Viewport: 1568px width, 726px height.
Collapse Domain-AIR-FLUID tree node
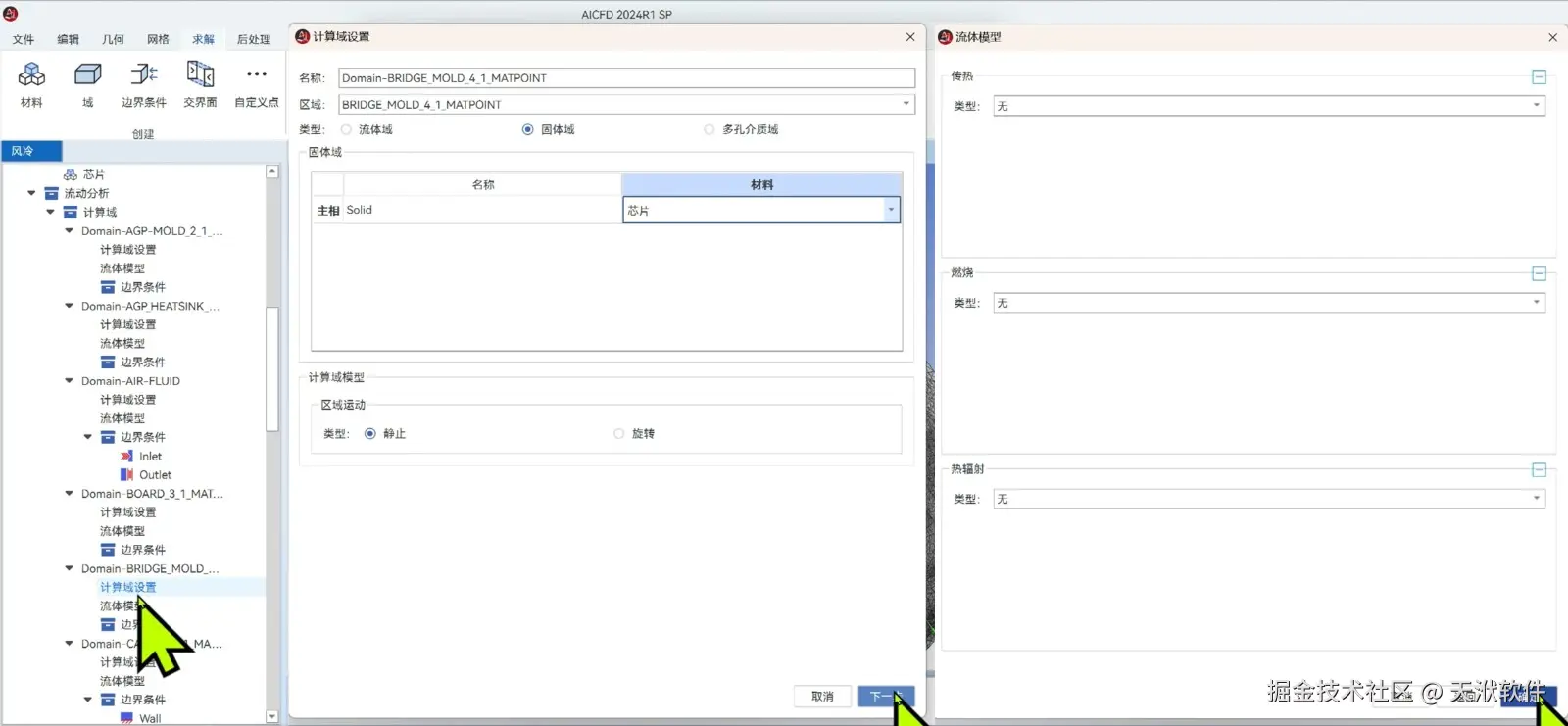click(70, 381)
